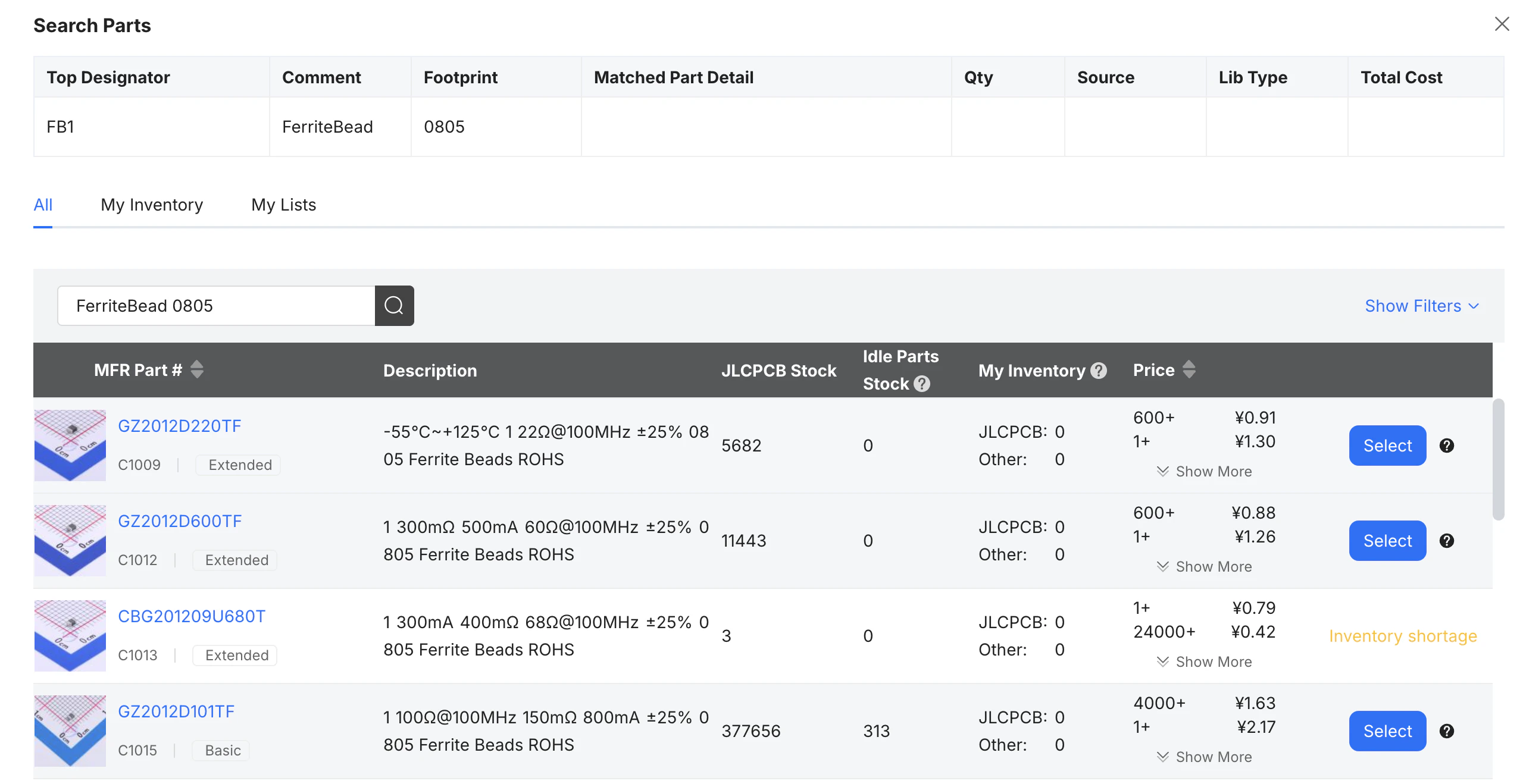Click the My Inventory column help icon
The height and width of the screenshot is (784, 1526).
[1099, 371]
